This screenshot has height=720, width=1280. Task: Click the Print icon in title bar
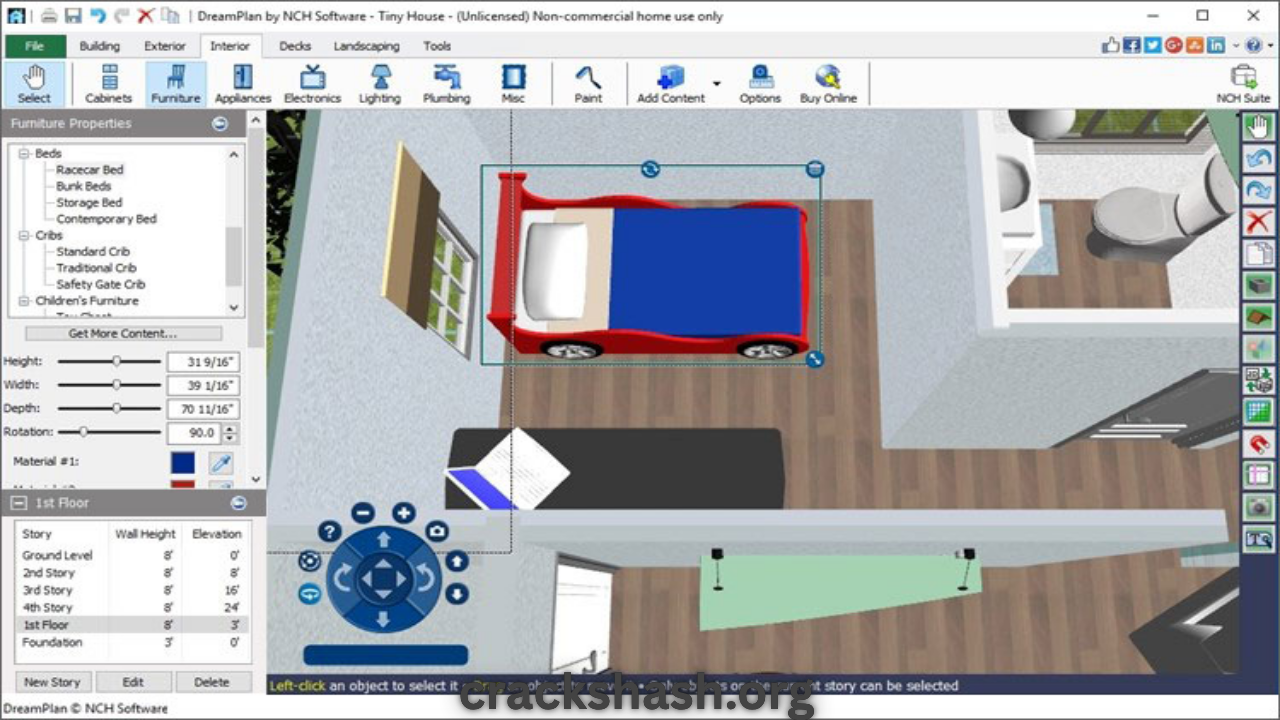tap(49, 16)
